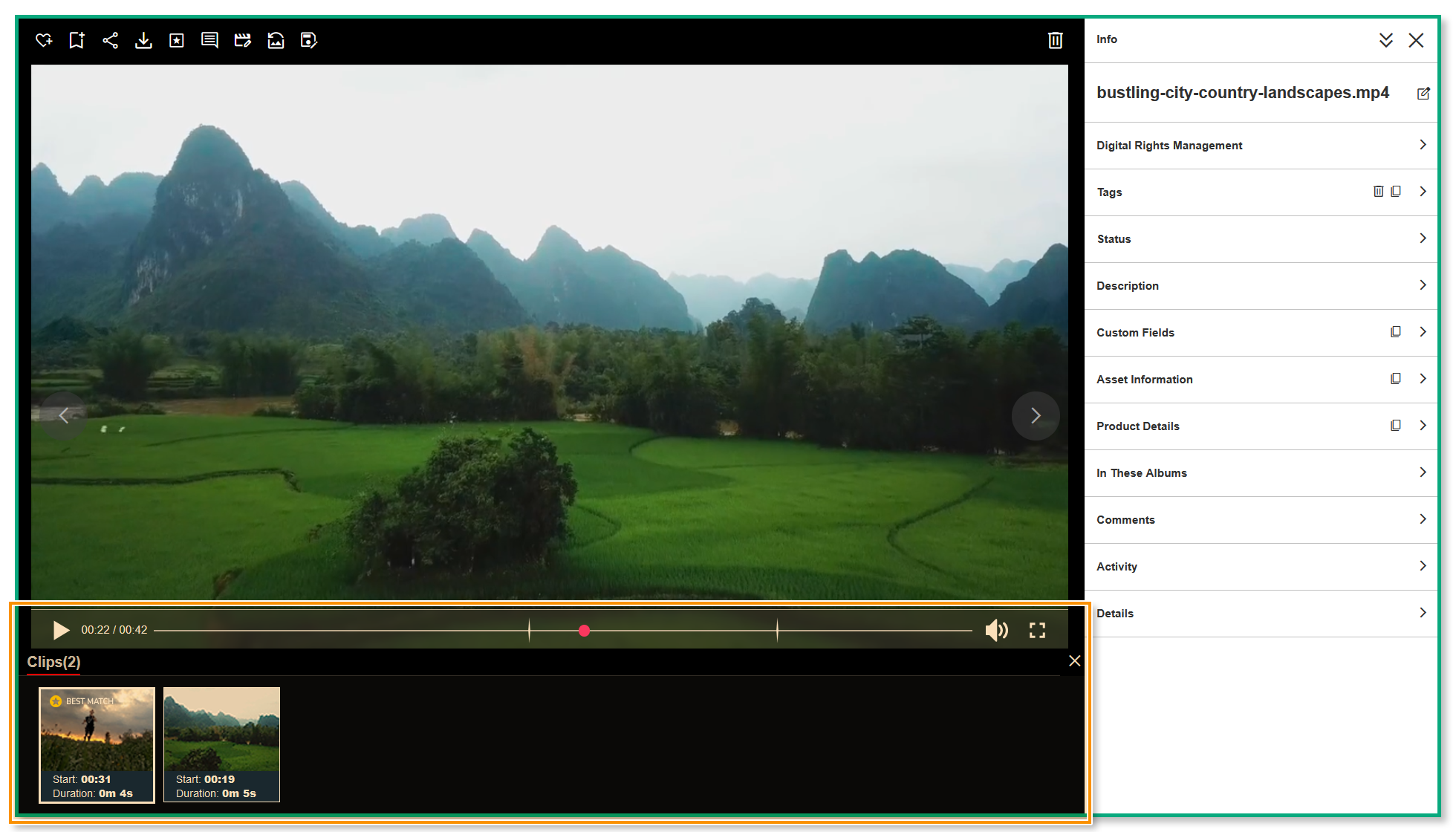Viewport: 1456px width, 832px height.
Task: Expand the Digital Rights Management section
Action: [x=1260, y=146]
